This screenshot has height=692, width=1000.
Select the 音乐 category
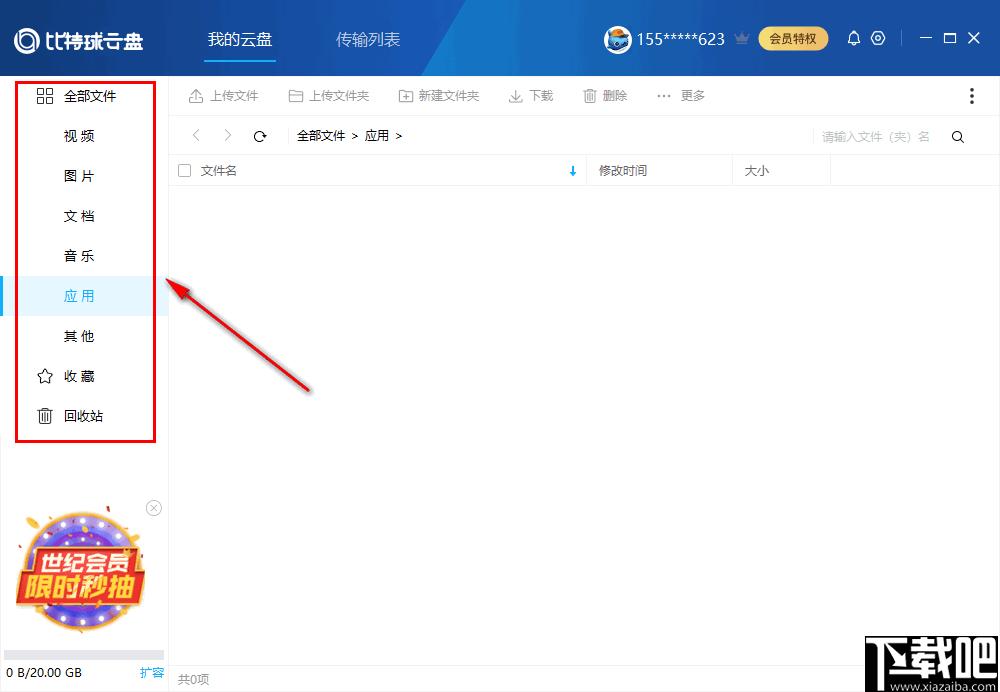pyautogui.click(x=79, y=256)
